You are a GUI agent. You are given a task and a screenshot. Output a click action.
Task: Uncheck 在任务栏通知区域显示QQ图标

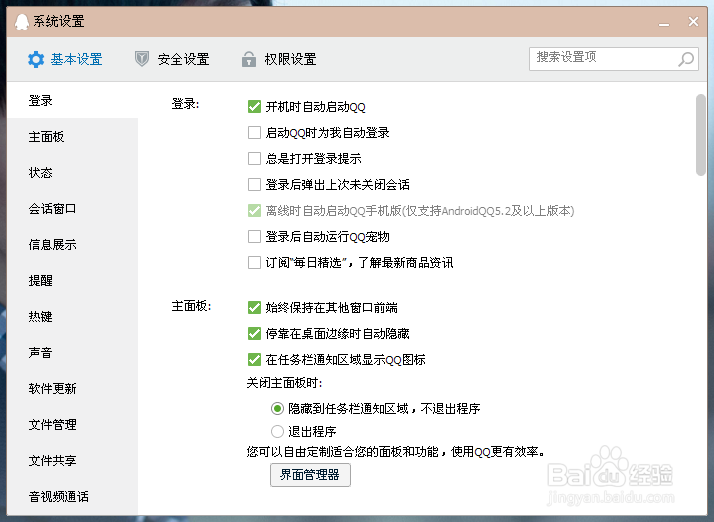pyautogui.click(x=254, y=359)
